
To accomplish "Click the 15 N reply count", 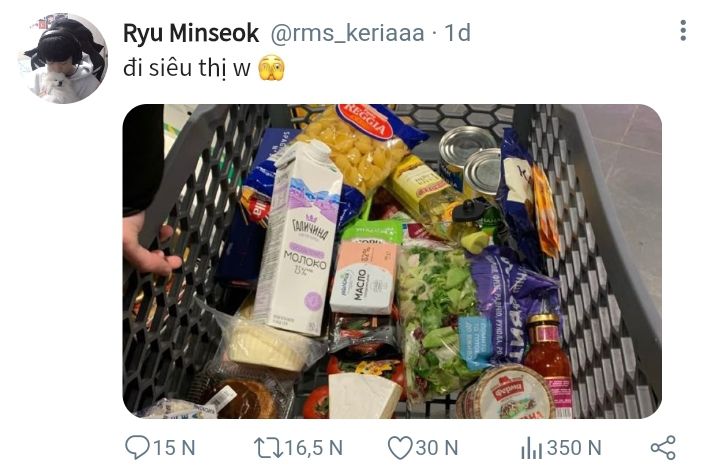I will coord(174,448).
